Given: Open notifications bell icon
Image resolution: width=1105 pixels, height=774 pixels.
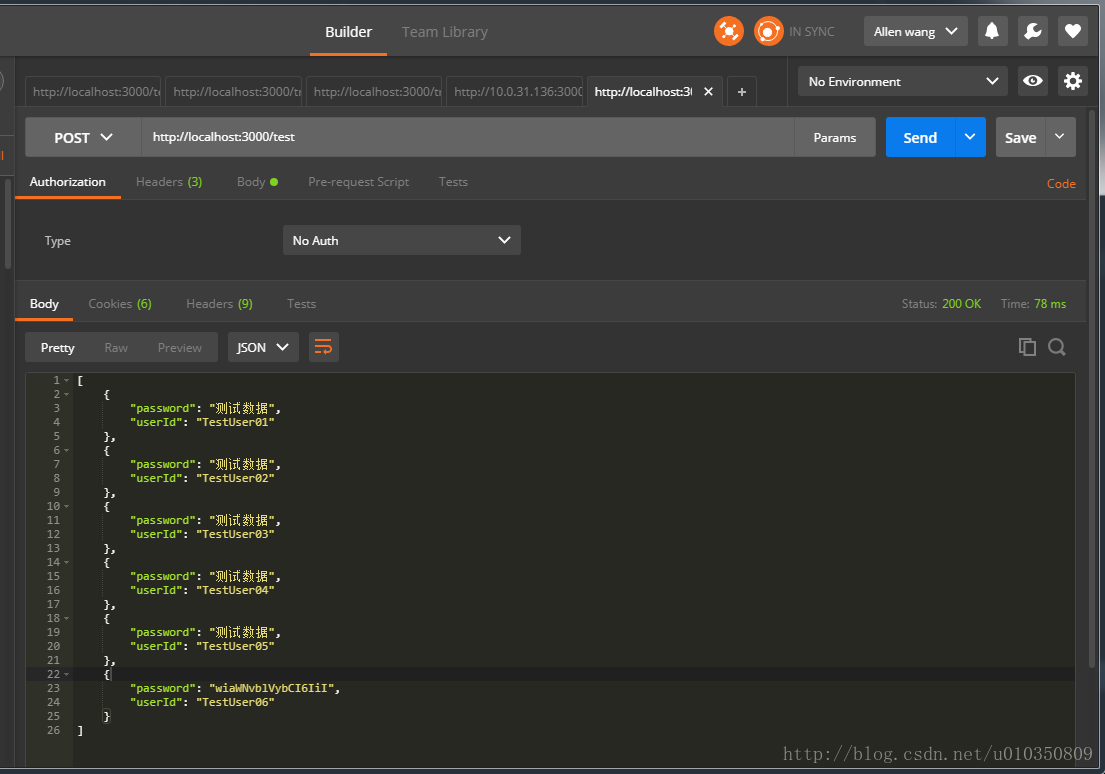Looking at the screenshot, I should tap(992, 31).
